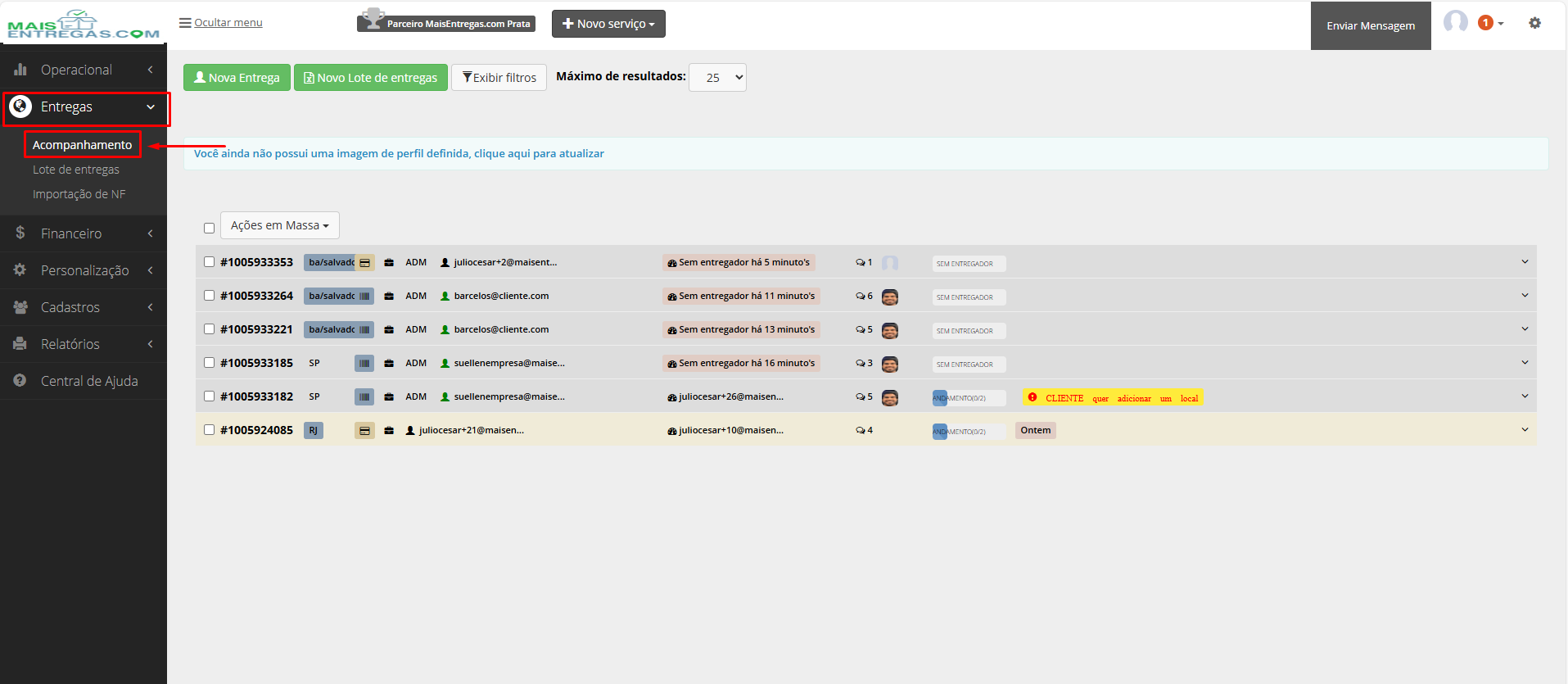Open Central de Ajuda in sidebar

pos(84,381)
